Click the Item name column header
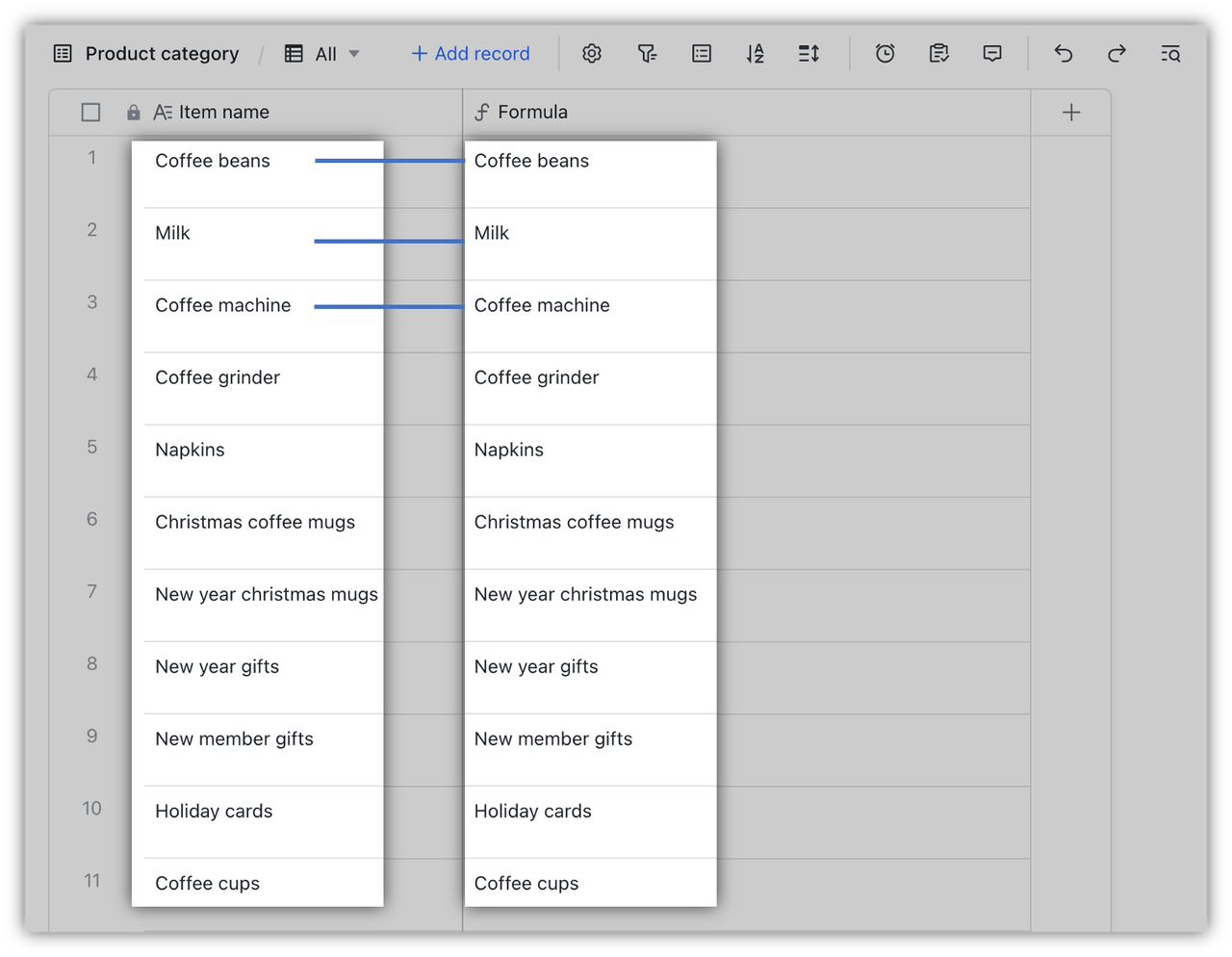The image size is (1232, 957). pos(223,113)
